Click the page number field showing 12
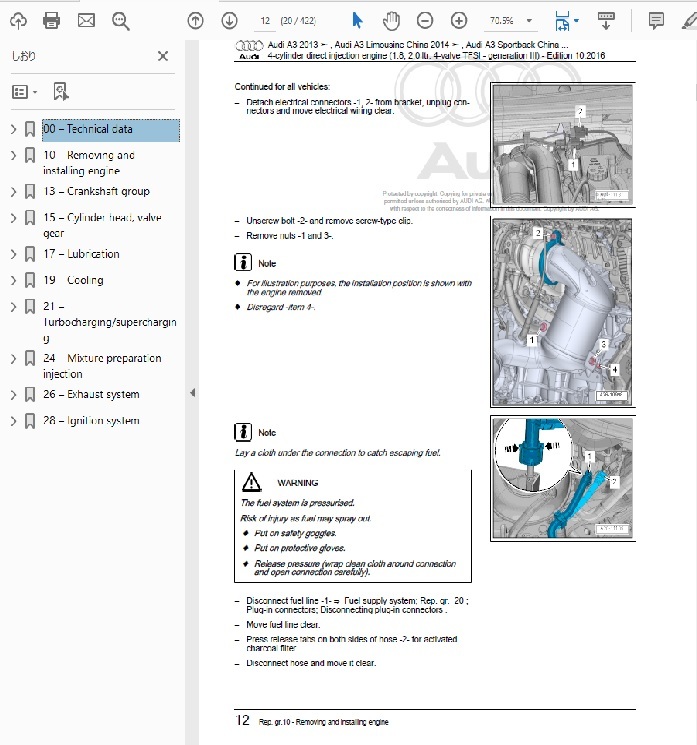697x745 pixels. [265, 21]
